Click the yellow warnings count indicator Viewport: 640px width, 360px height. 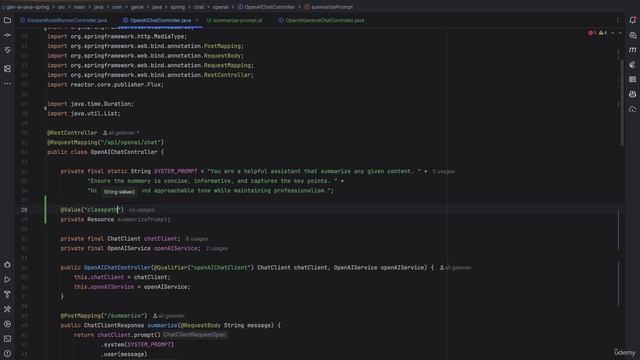pyautogui.click(x=603, y=33)
